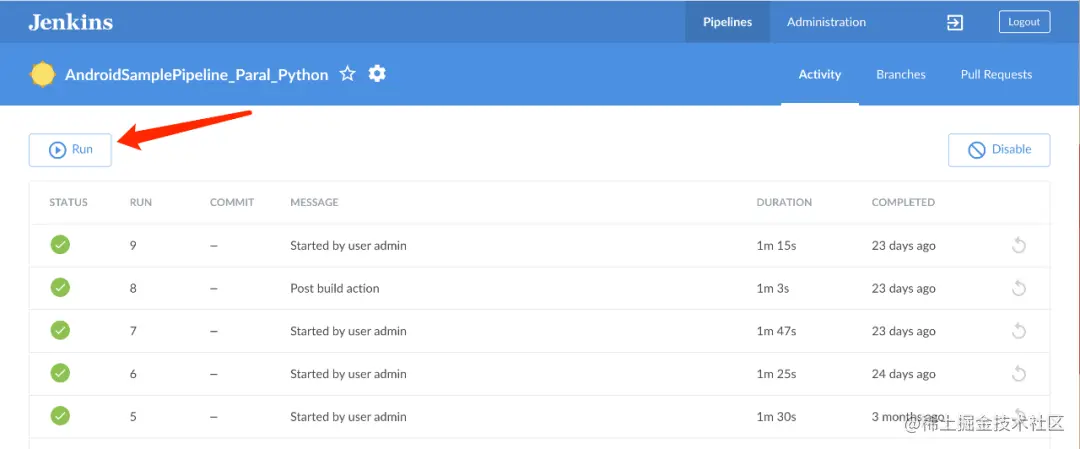Re-run run 8 with the replay icon
Image resolution: width=1080 pixels, height=449 pixels.
coord(1019,288)
